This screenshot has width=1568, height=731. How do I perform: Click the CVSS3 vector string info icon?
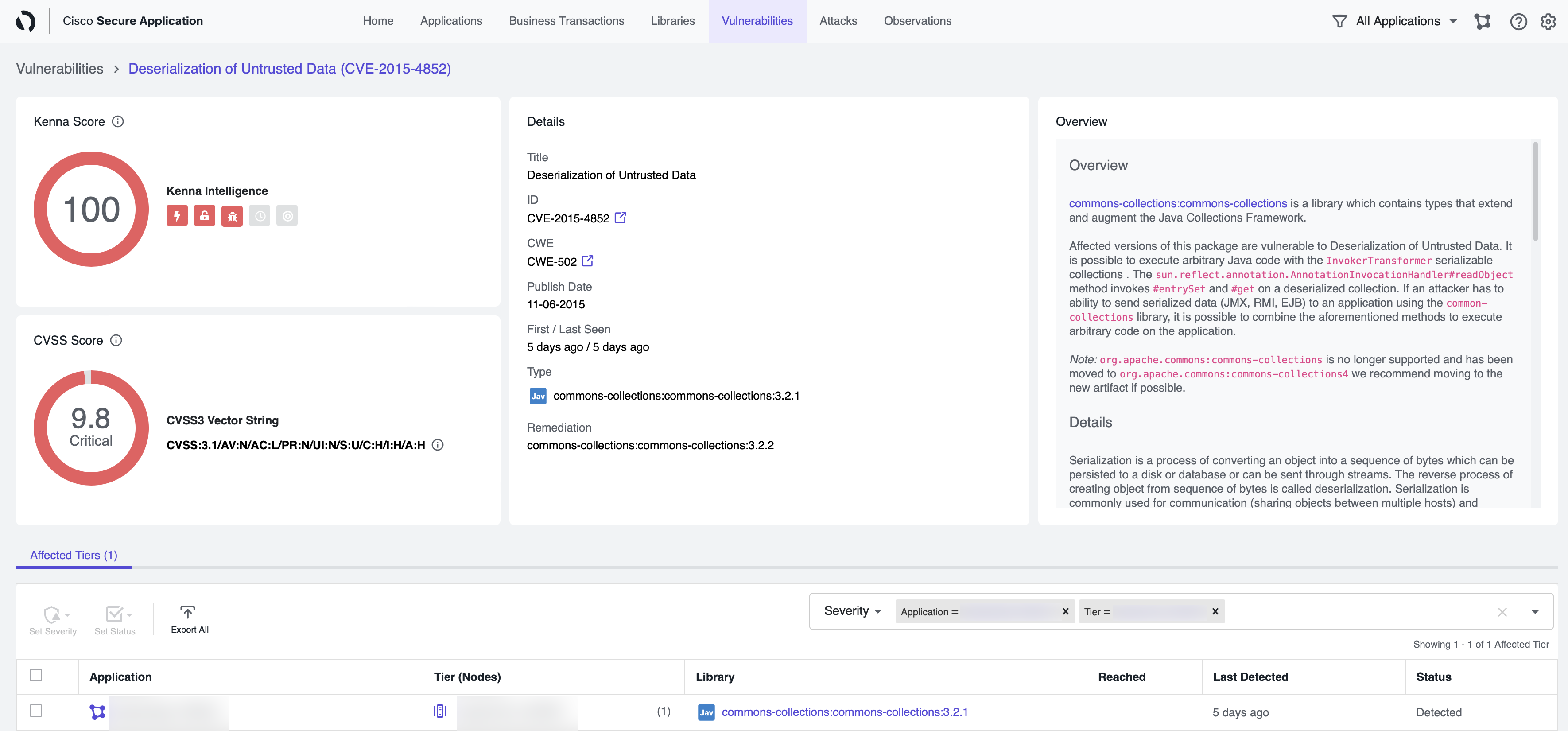pos(438,445)
